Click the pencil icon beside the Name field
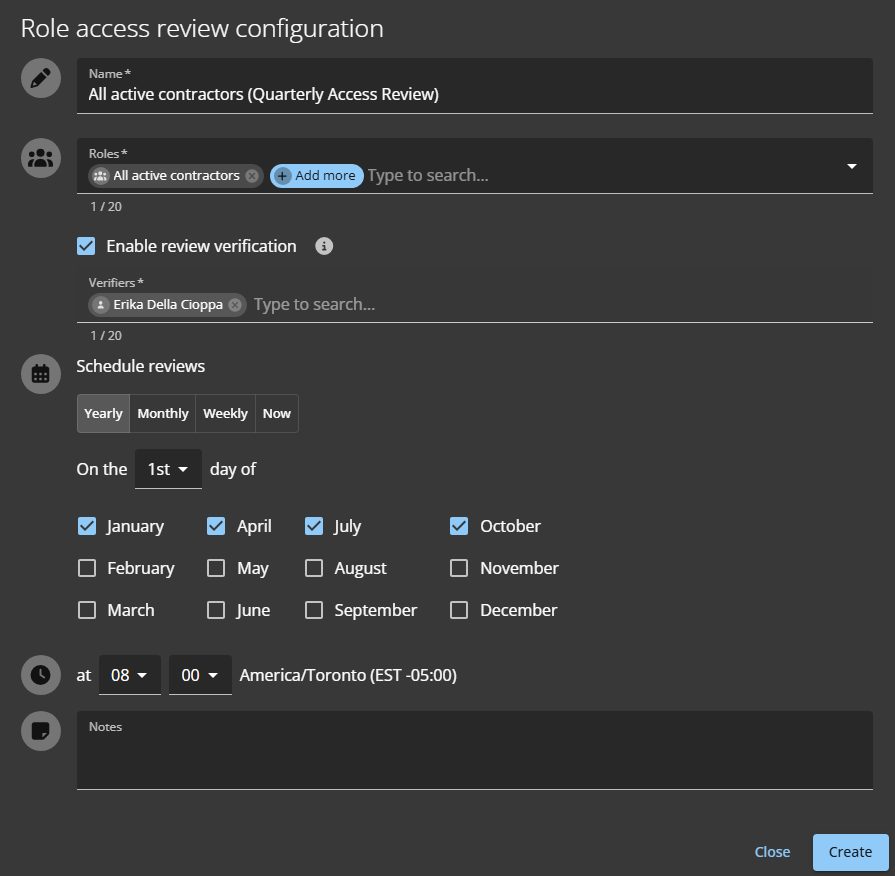 (40, 78)
